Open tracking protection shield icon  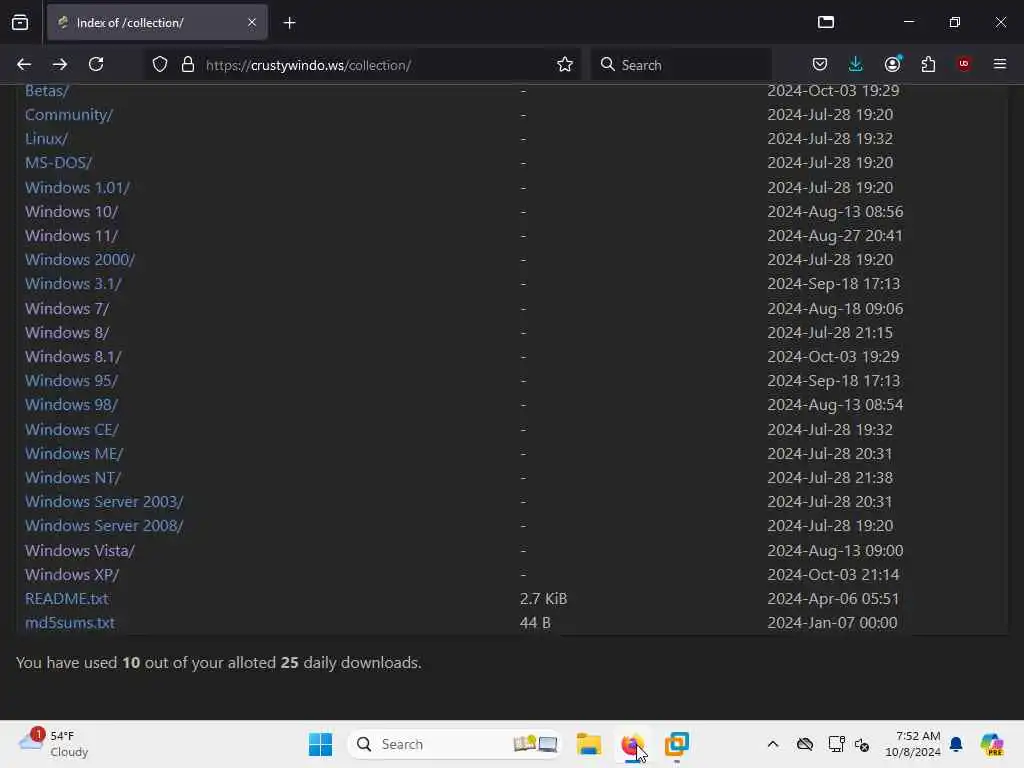[160, 65]
